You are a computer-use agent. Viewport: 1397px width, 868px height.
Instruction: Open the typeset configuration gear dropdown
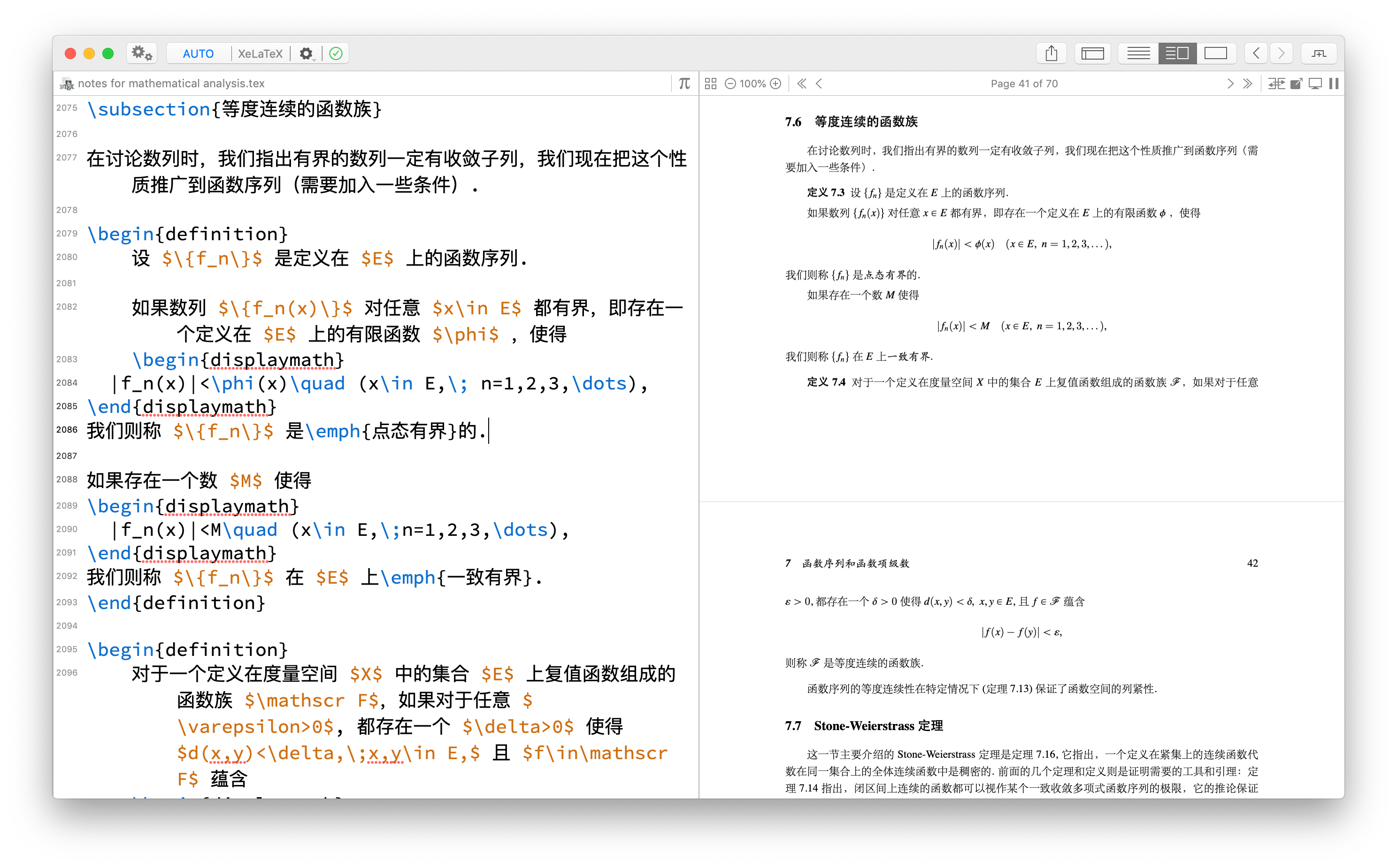tap(307, 53)
